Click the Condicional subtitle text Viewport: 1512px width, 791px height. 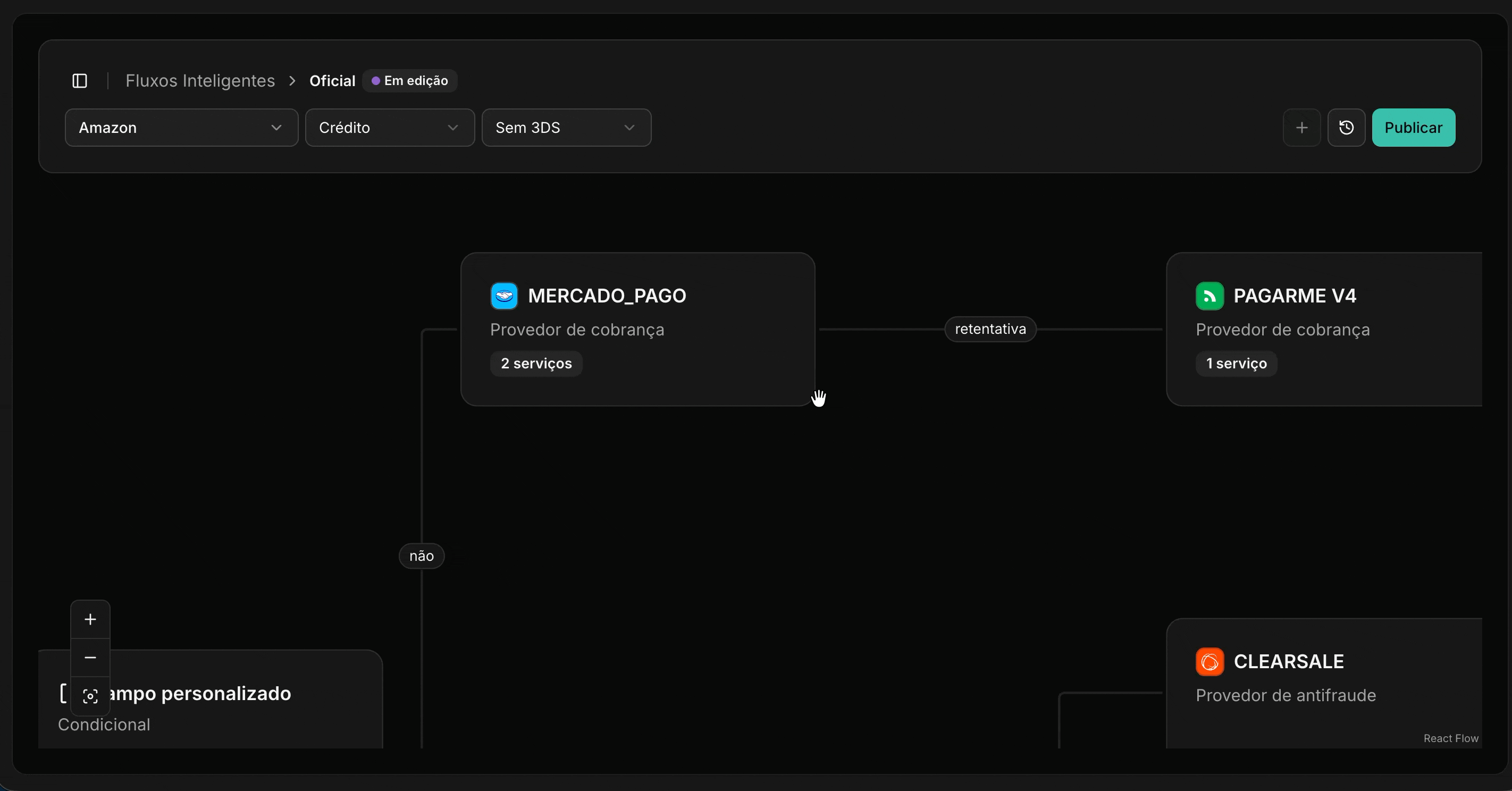point(104,725)
